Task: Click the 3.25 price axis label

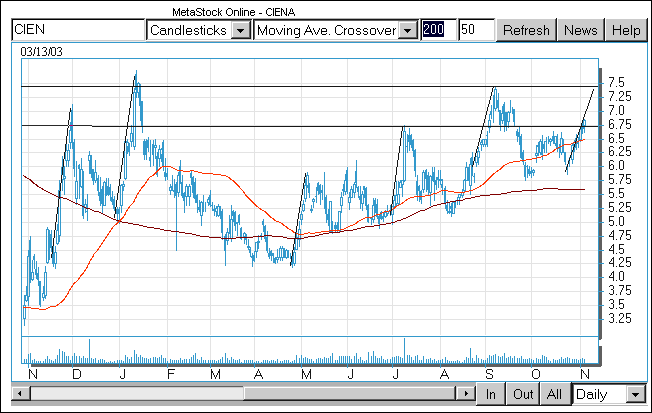Action: pyautogui.click(x=620, y=318)
